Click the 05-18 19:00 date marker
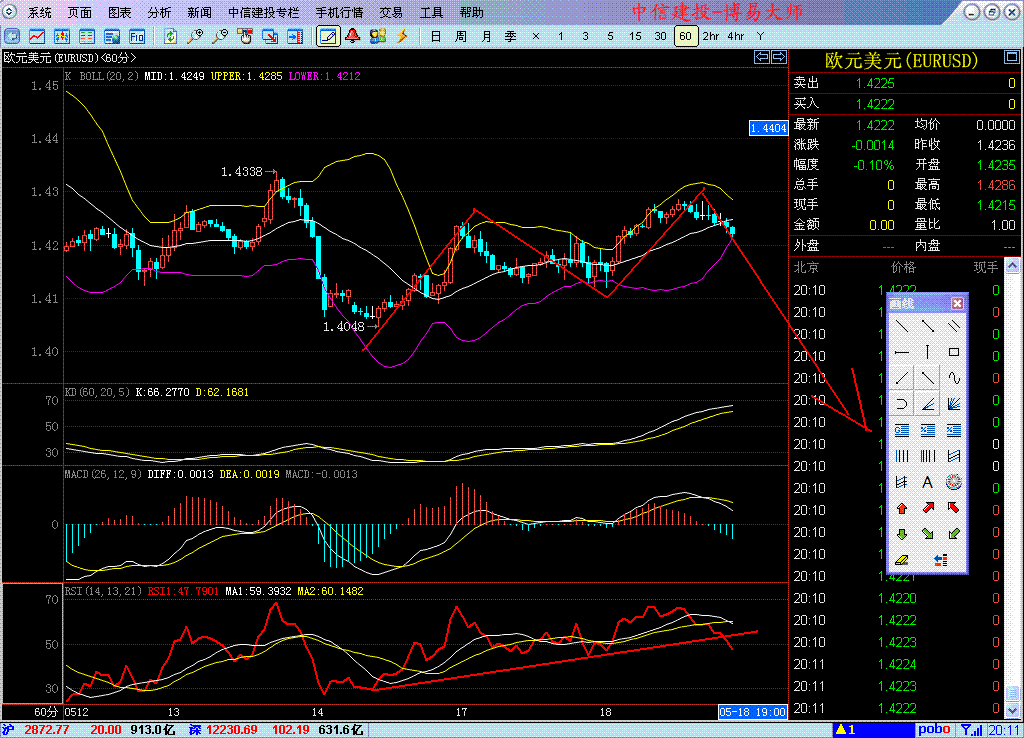 (x=752, y=712)
